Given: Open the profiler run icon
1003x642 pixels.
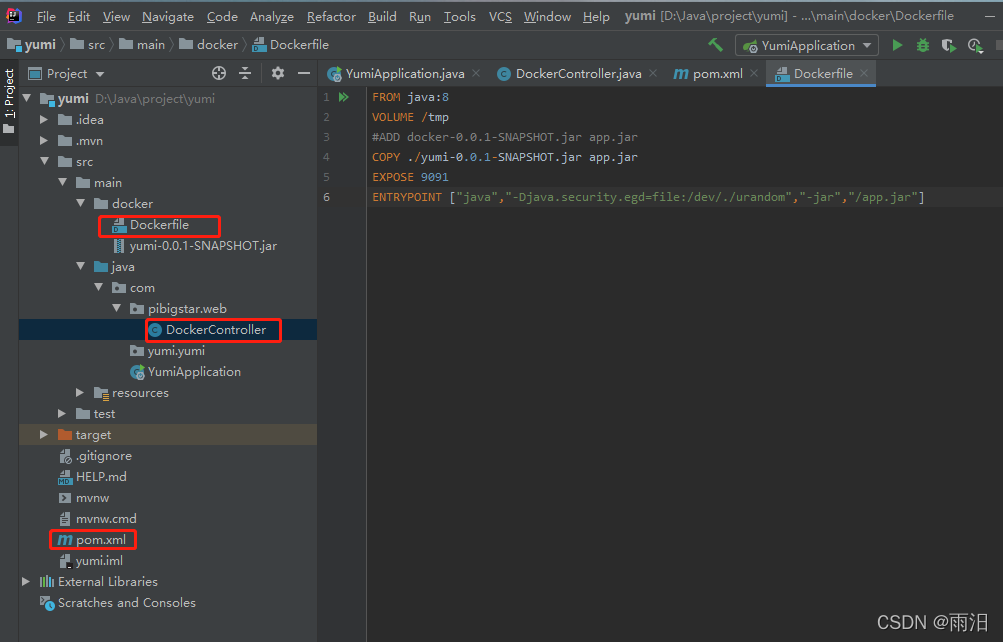Looking at the screenshot, I should [975, 45].
